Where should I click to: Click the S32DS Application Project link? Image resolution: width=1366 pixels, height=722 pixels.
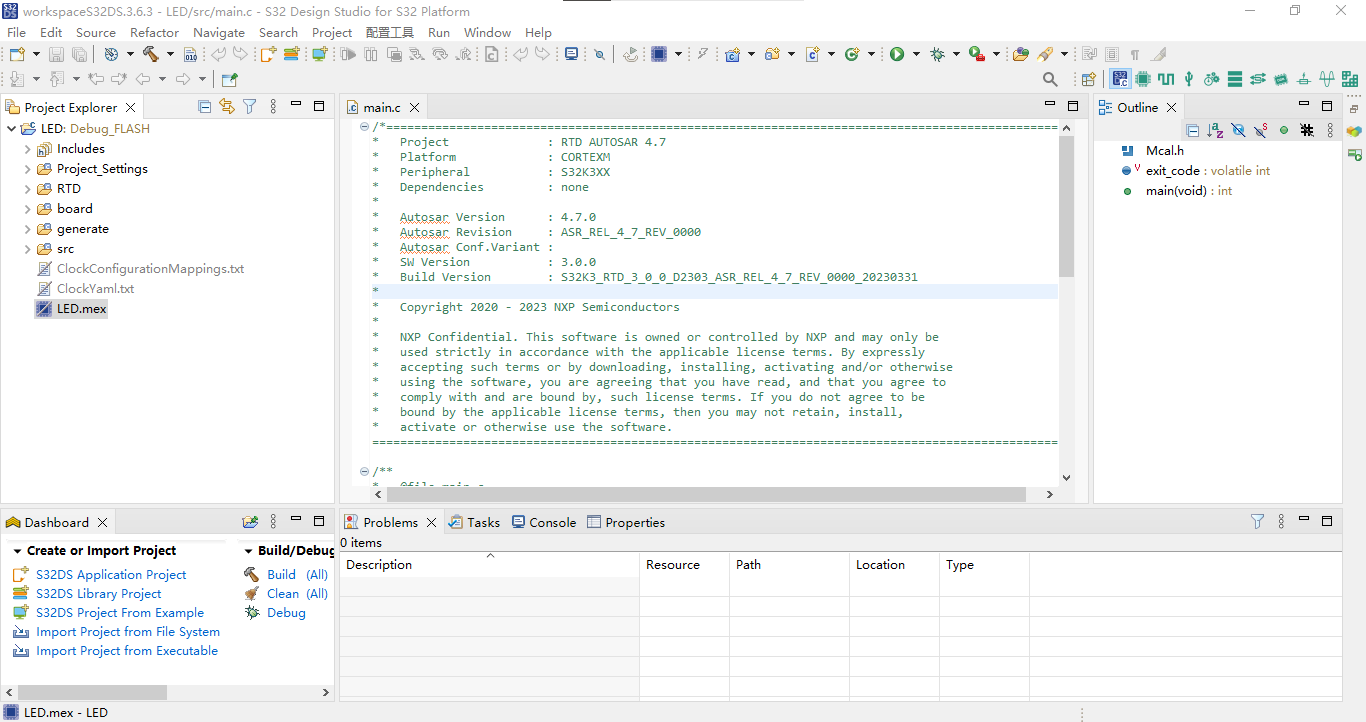coord(111,575)
